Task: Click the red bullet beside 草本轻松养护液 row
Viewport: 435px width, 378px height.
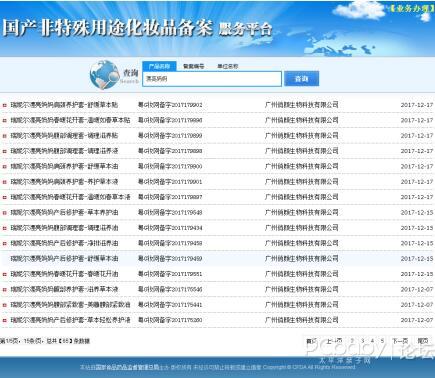Action: coord(5,320)
